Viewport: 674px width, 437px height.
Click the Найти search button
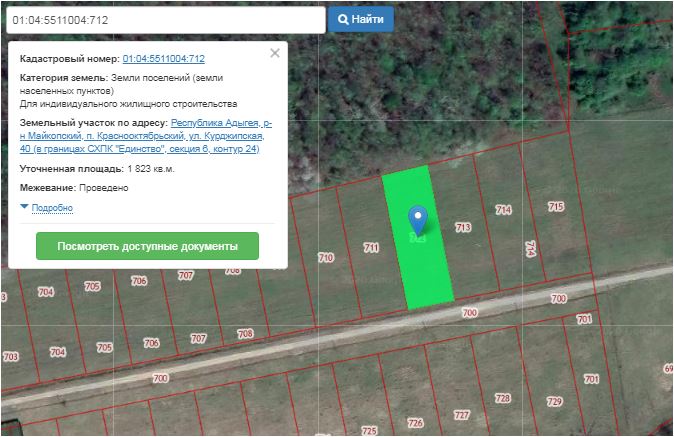pos(361,19)
